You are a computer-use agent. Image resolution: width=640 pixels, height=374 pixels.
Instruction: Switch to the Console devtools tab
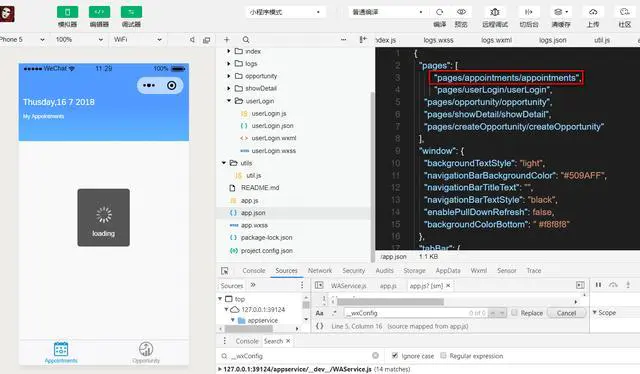[x=253, y=270]
